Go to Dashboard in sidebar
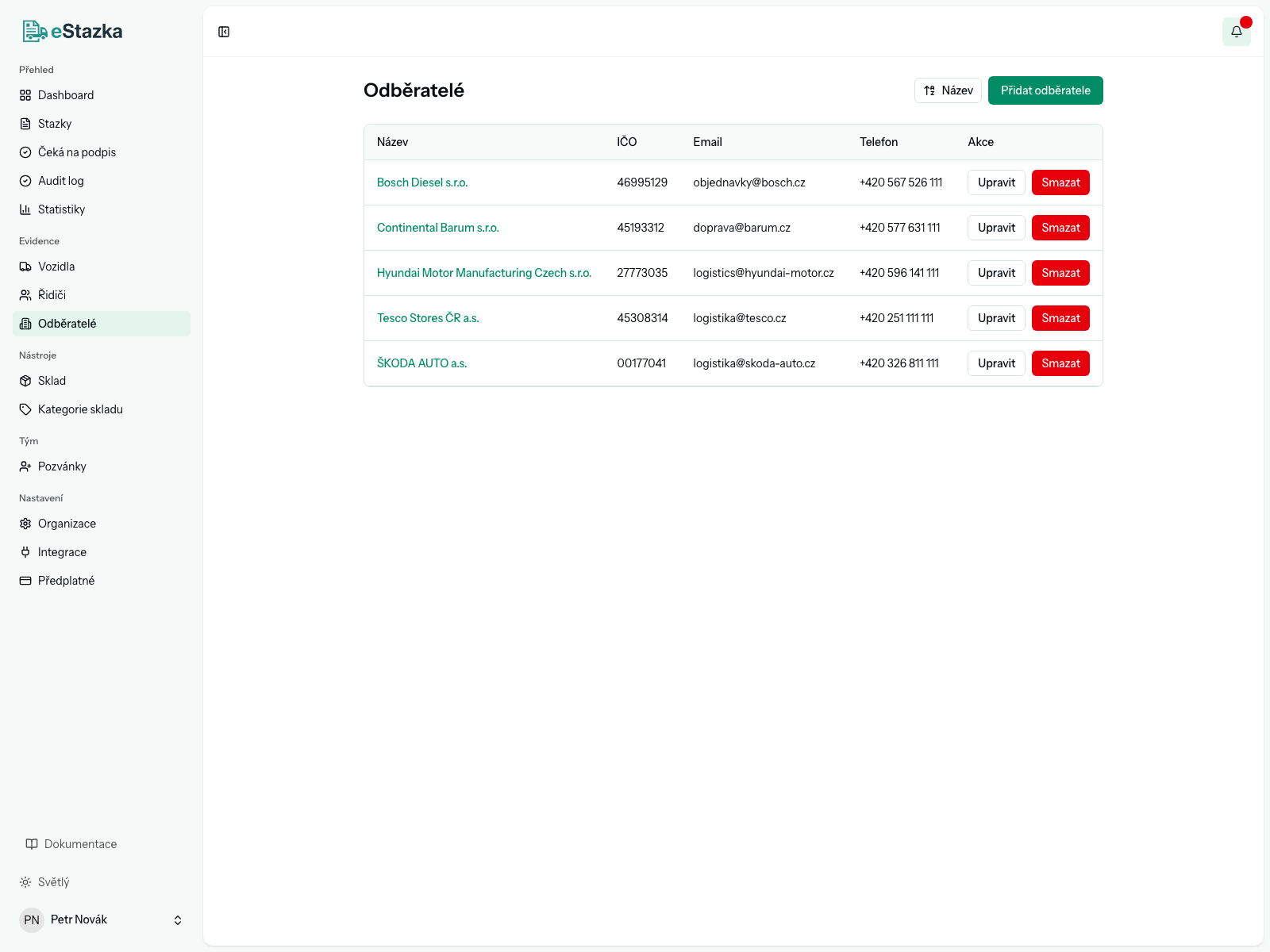The image size is (1270, 952). click(102, 95)
